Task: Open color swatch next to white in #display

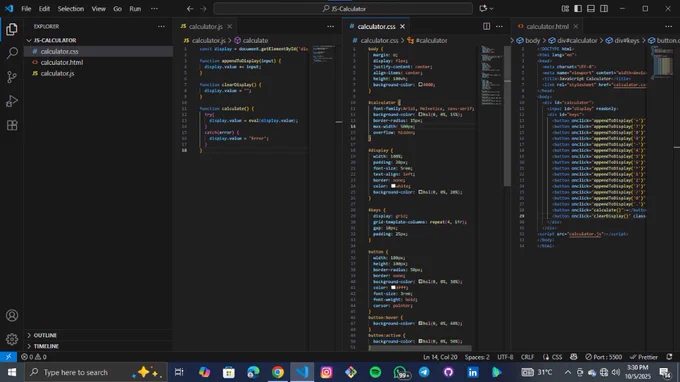Action: pyautogui.click(x=393, y=186)
